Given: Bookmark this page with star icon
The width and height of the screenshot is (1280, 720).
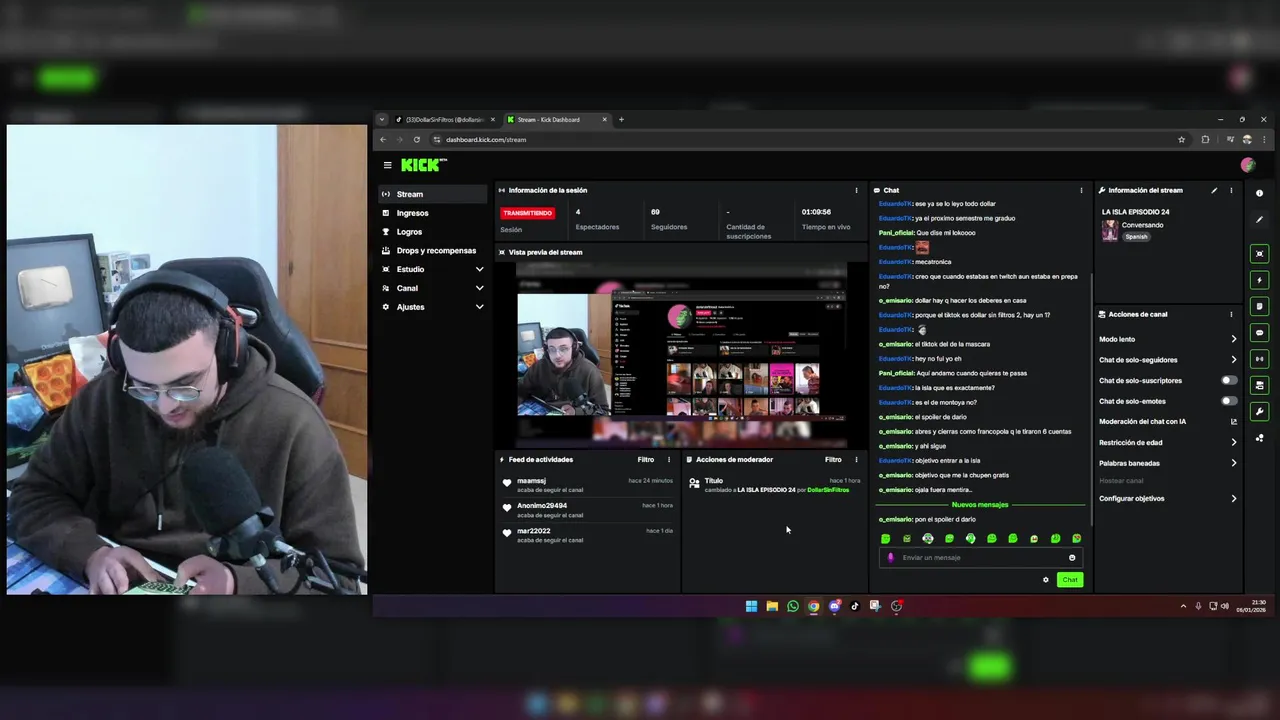Looking at the screenshot, I should [1181, 140].
